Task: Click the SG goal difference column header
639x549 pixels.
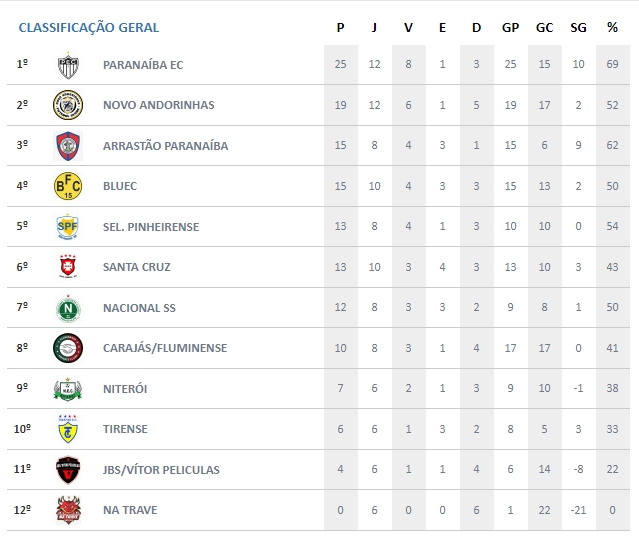Action: [578, 27]
